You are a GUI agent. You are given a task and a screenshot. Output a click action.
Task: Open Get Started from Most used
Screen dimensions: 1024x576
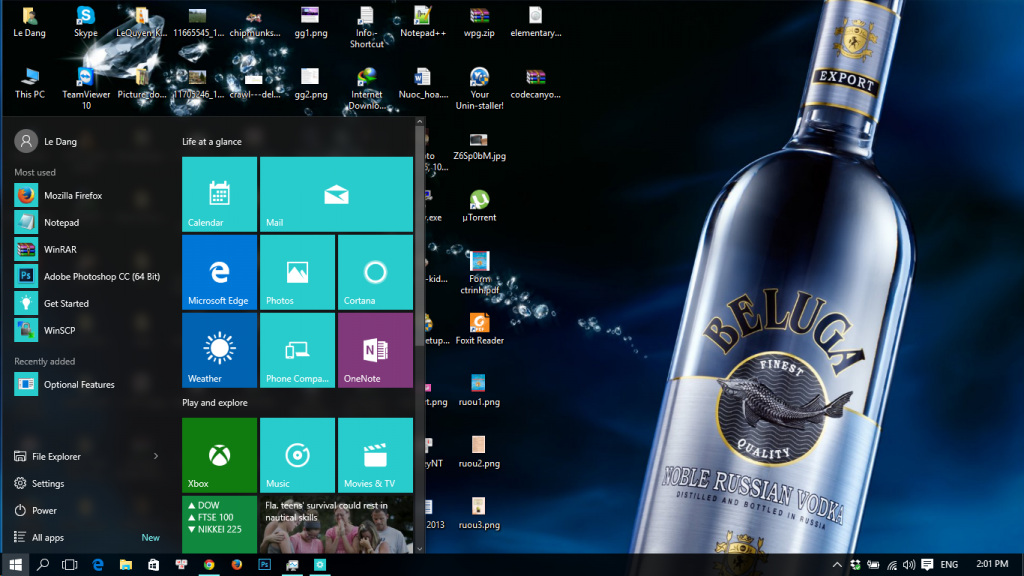88,303
